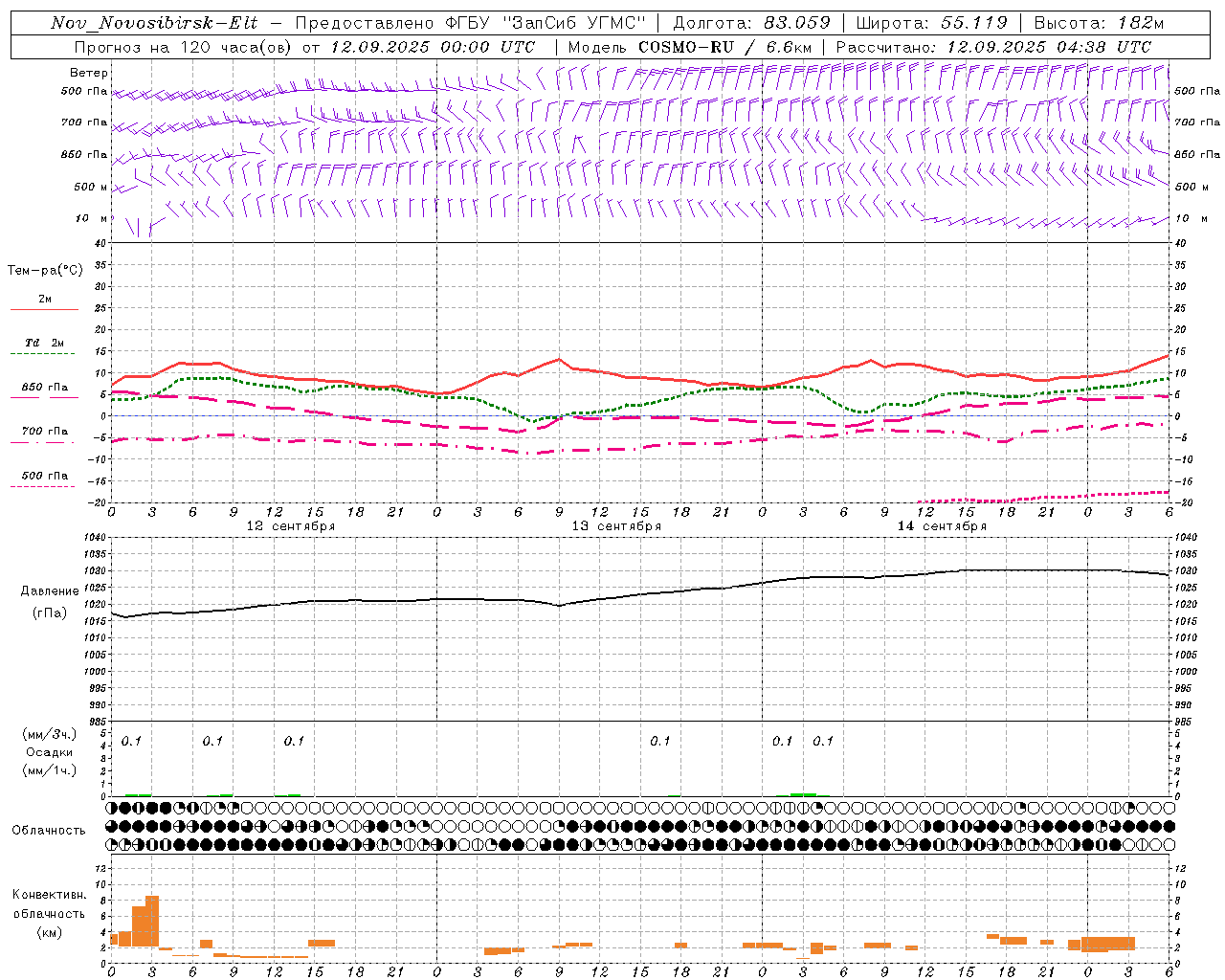Viewport: 1225px width, 980px height.
Task: Click the tallest orange convective cloud bar
Action: tap(151, 920)
